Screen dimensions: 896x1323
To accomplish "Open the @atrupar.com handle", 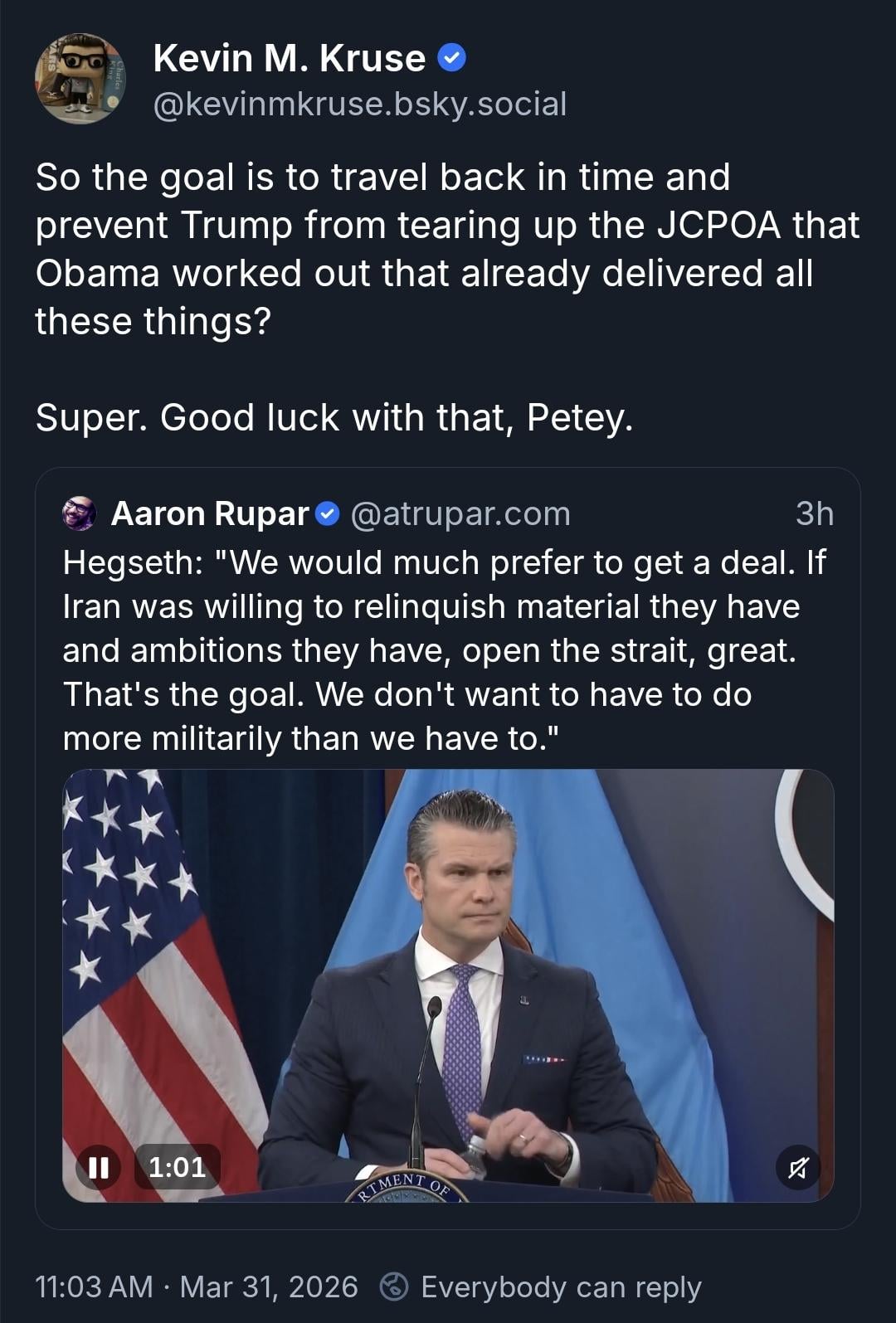I will click(x=460, y=514).
